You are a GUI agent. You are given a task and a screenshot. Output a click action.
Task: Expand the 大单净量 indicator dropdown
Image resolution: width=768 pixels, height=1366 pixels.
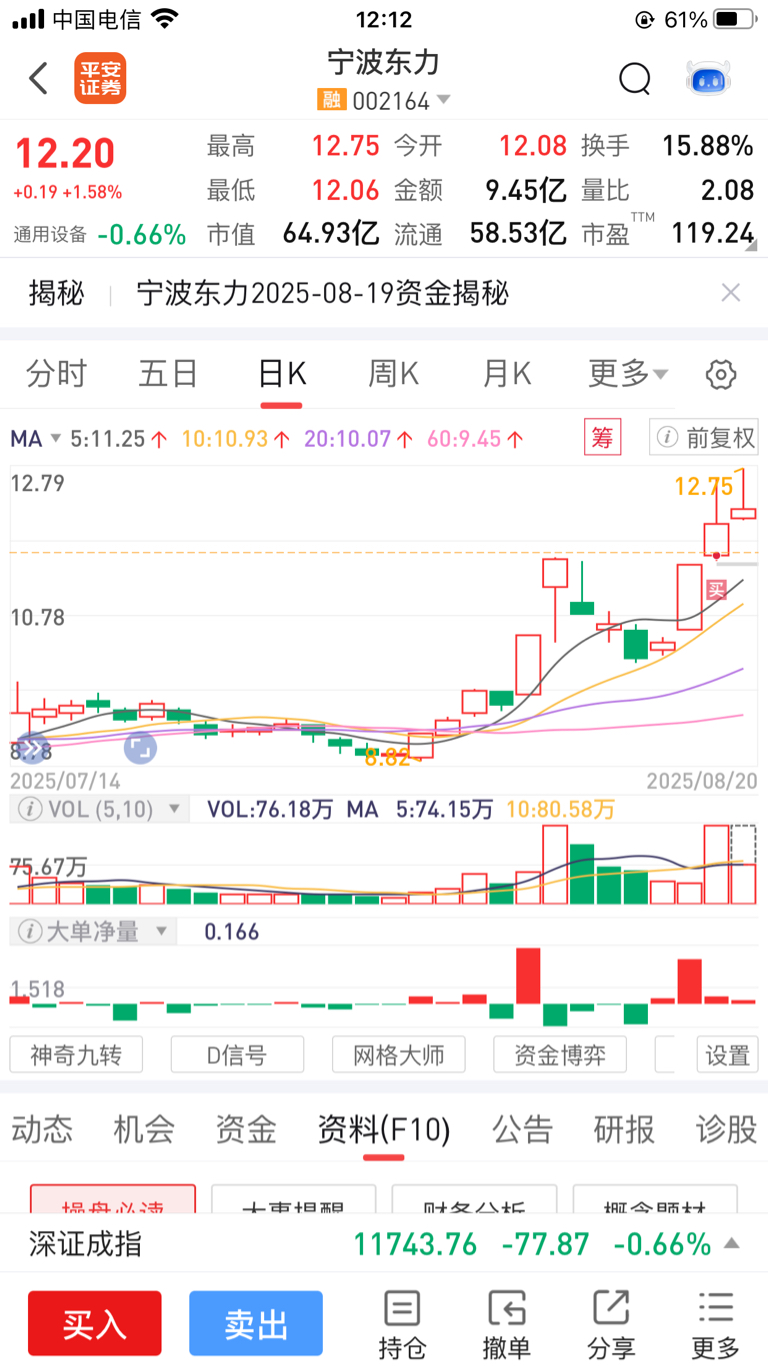click(160, 932)
